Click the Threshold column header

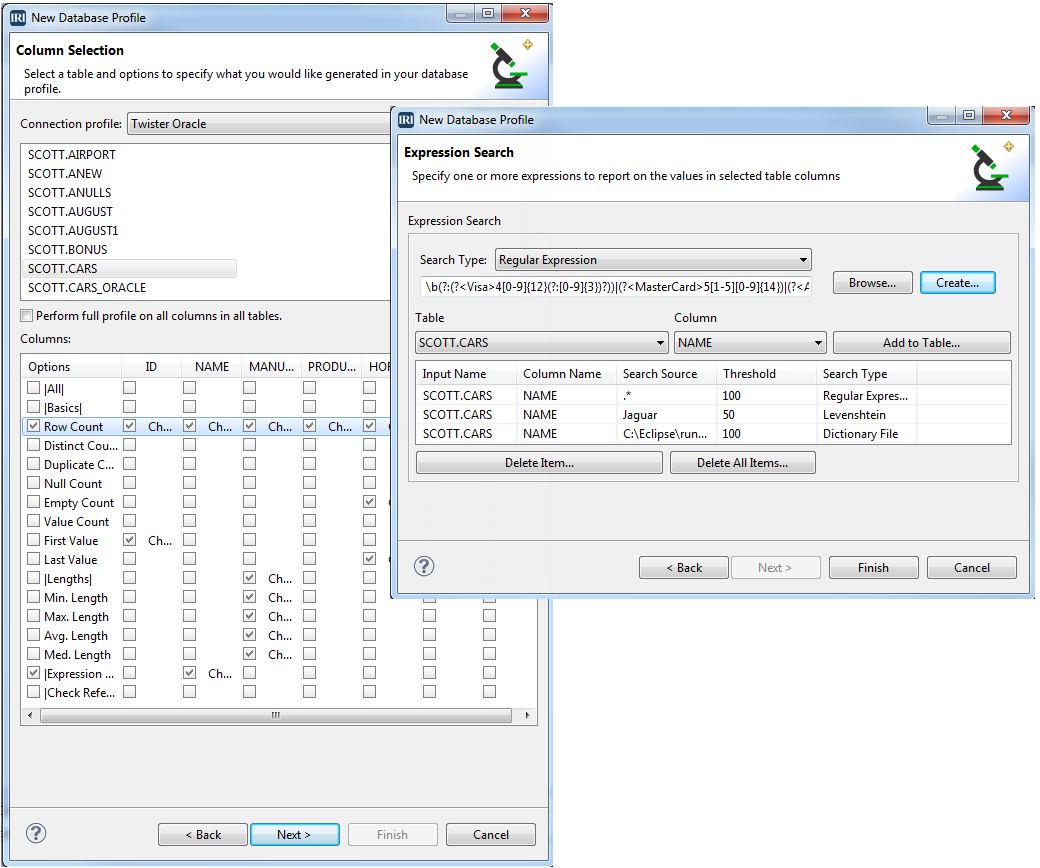pos(766,374)
